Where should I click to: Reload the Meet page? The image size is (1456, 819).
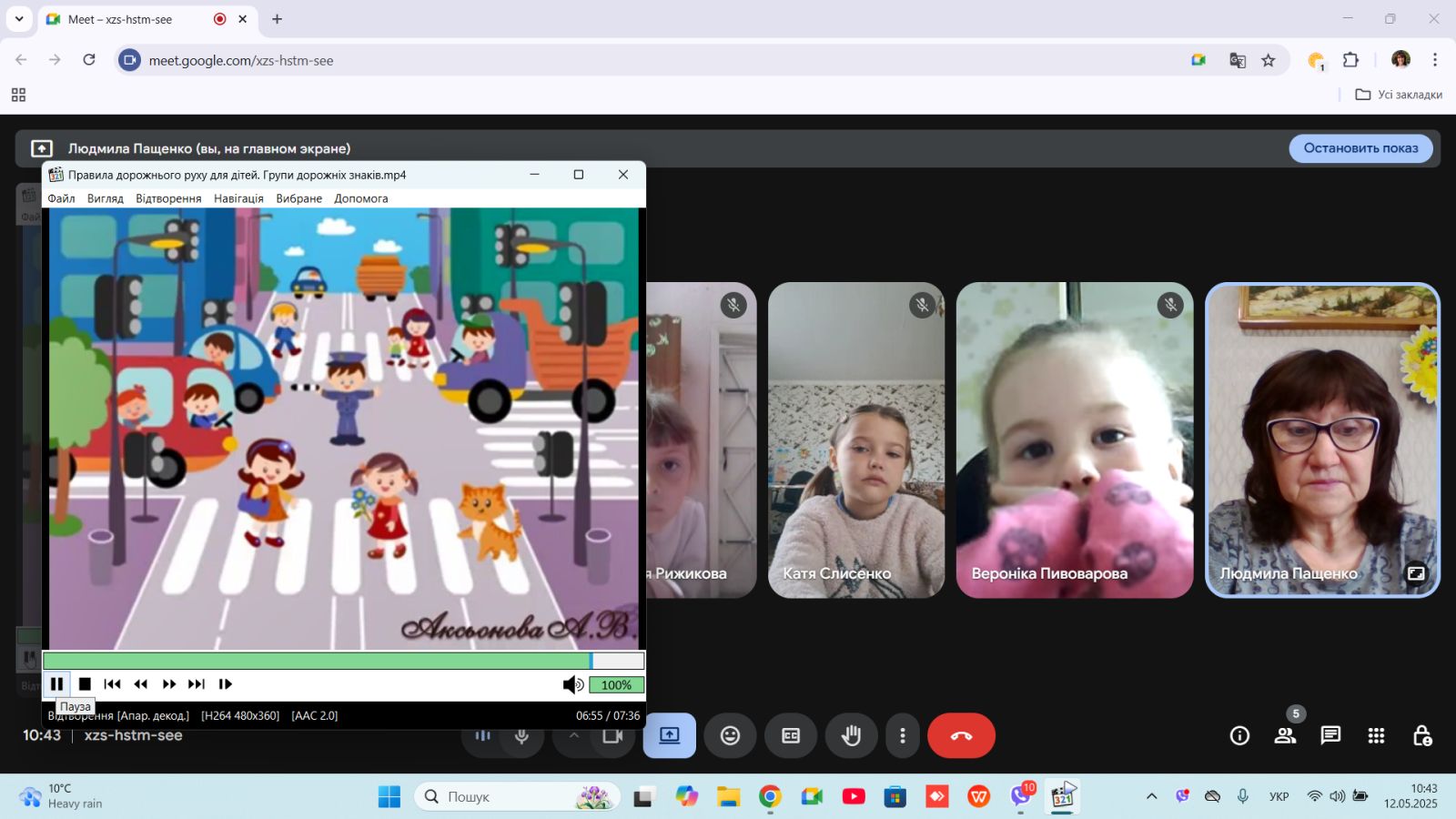(89, 60)
